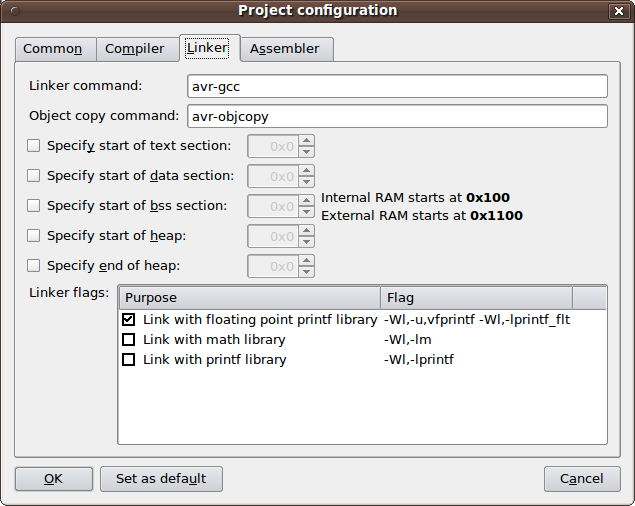Toggle Specify start of data section checkbox
The image size is (635, 506).
[x=34, y=176]
